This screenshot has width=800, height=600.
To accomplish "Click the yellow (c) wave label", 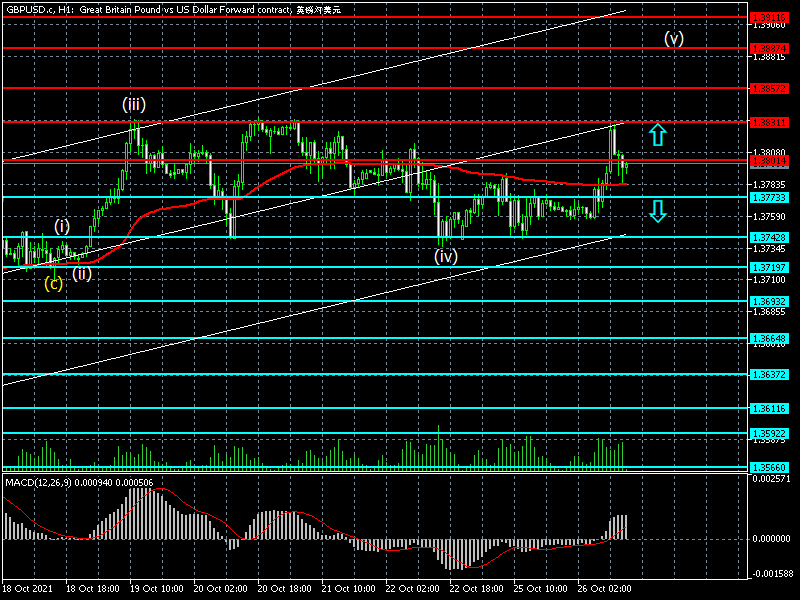I will click(x=54, y=283).
